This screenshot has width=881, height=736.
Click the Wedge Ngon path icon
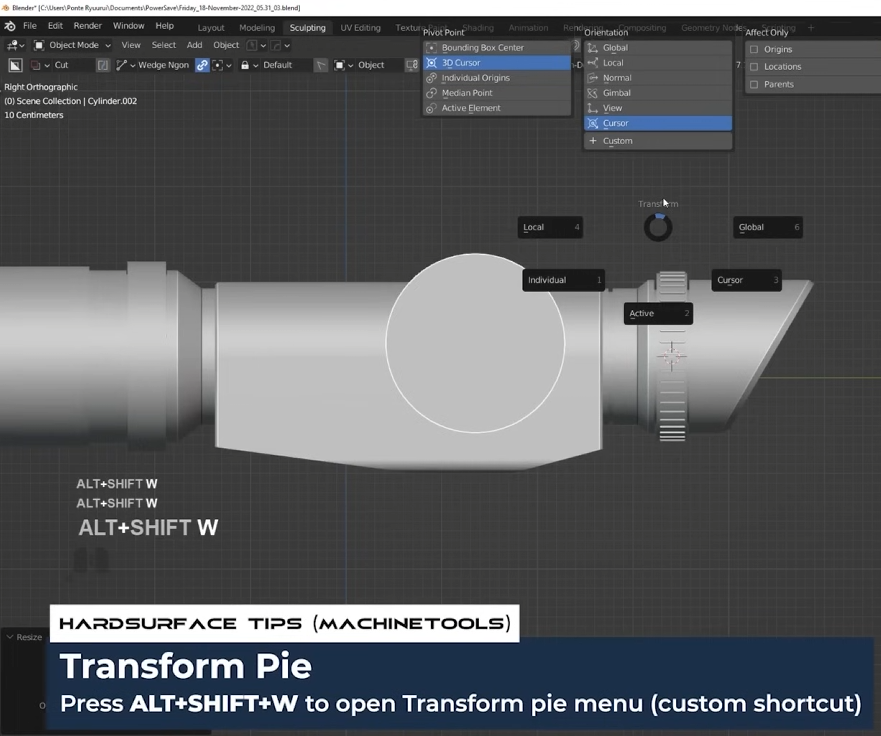pyautogui.click(x=121, y=65)
